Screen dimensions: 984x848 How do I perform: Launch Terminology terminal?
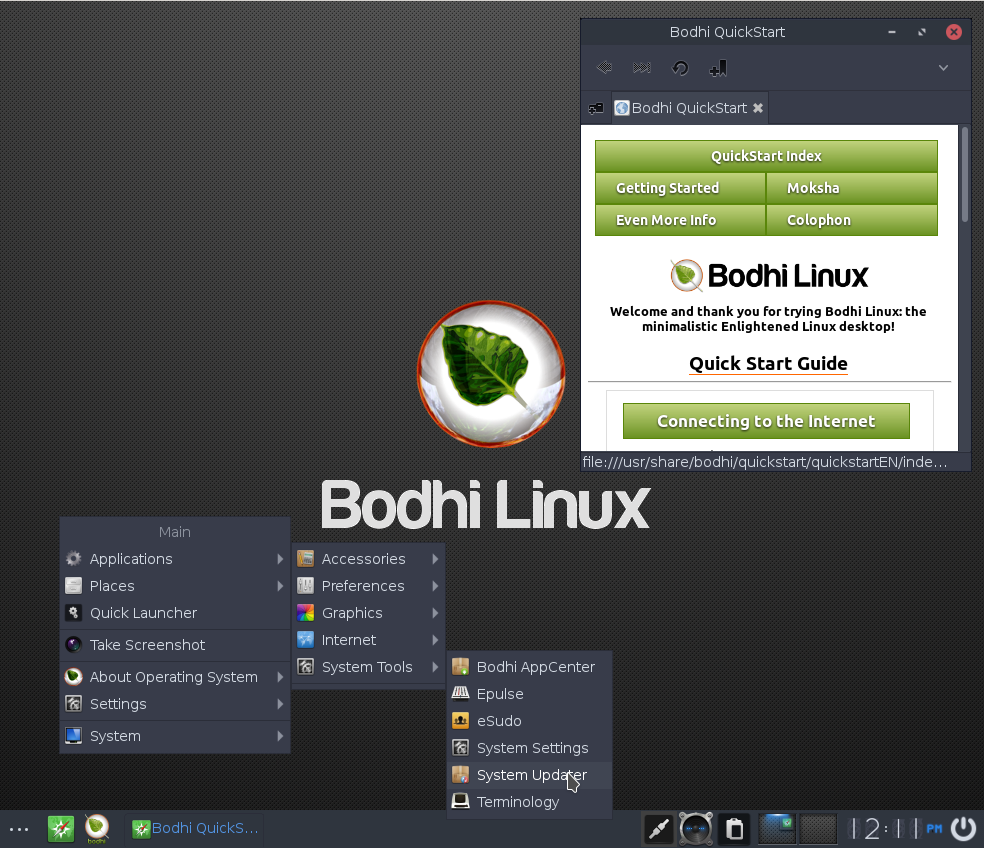(530, 802)
